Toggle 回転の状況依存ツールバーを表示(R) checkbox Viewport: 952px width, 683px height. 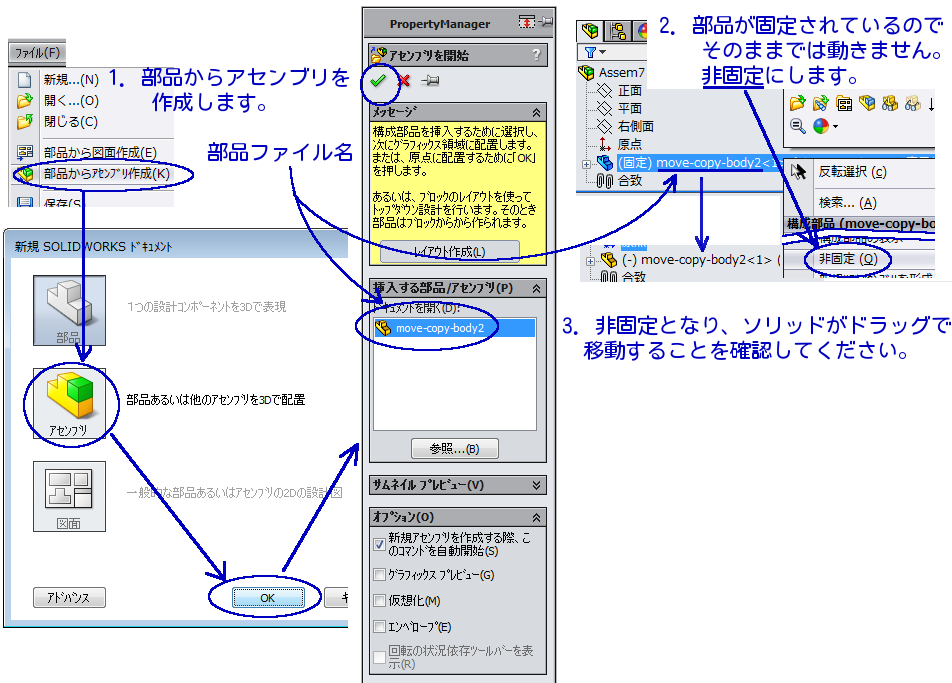pos(379,657)
